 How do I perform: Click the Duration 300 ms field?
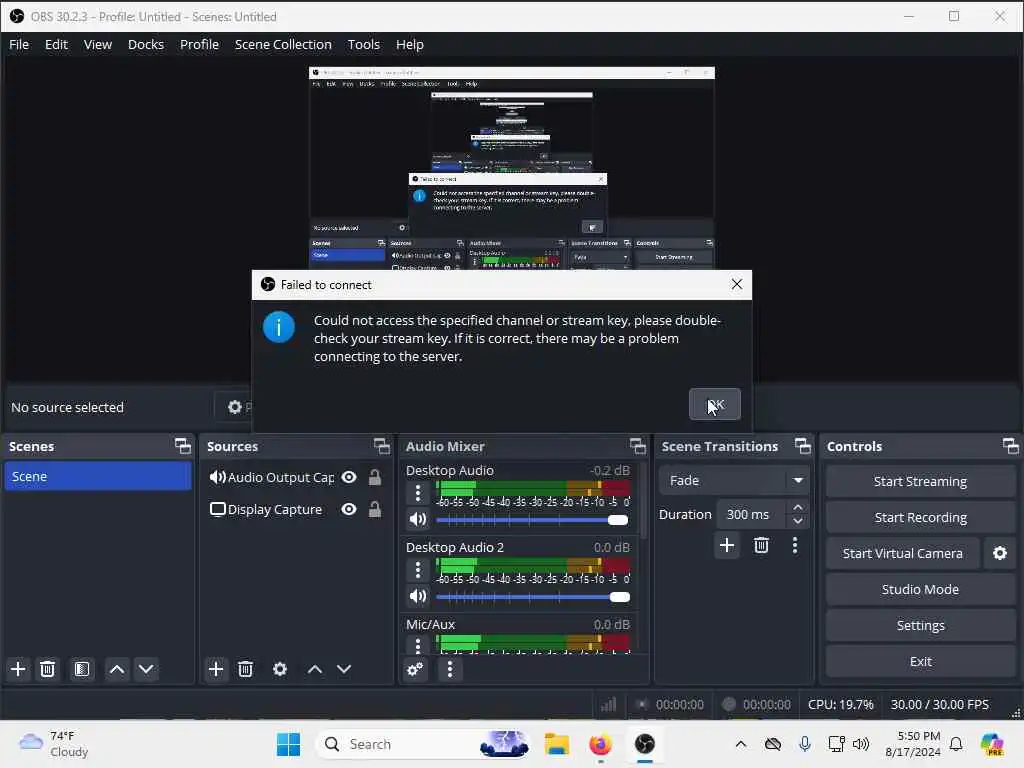[752, 515]
